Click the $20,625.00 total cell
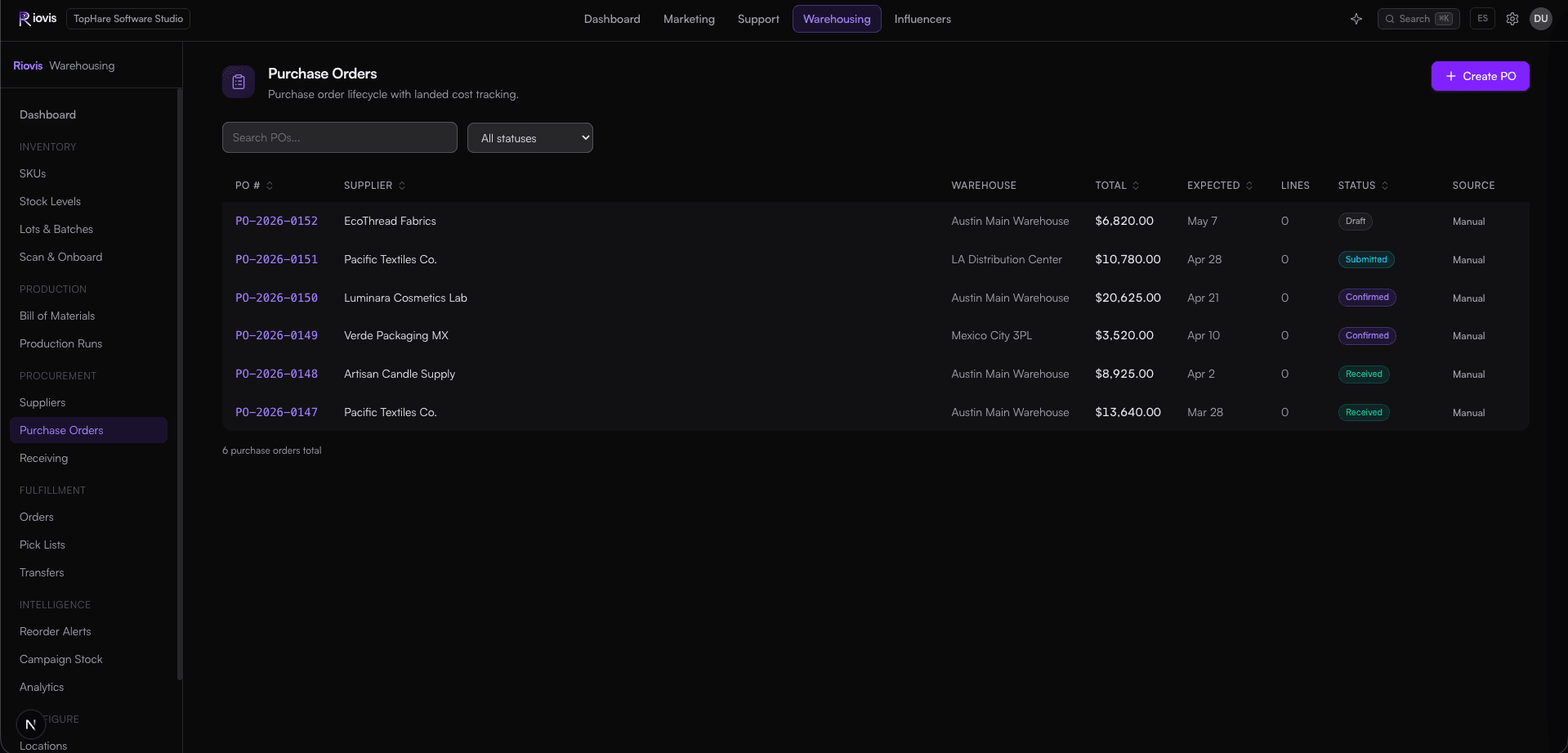 point(1128,298)
